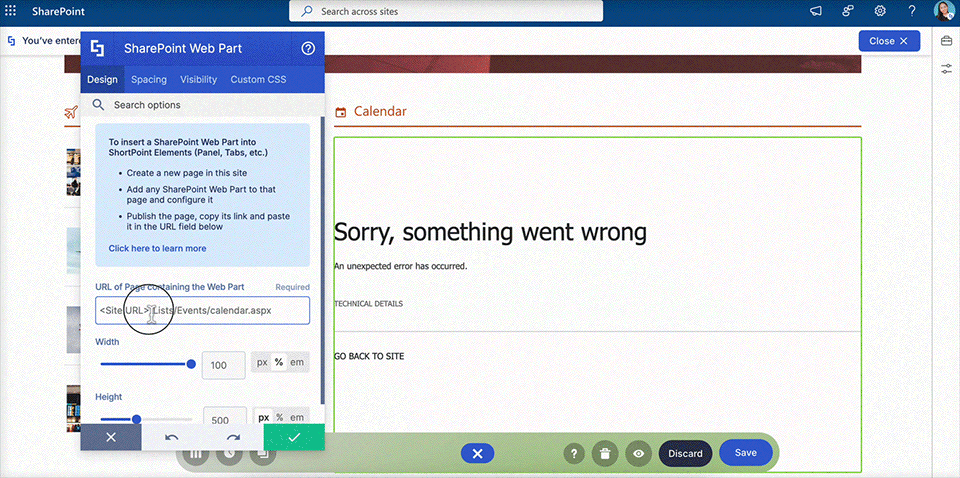Screen dimensions: 960x478
Task: Undo the last change in panel
Action: pos(171,437)
